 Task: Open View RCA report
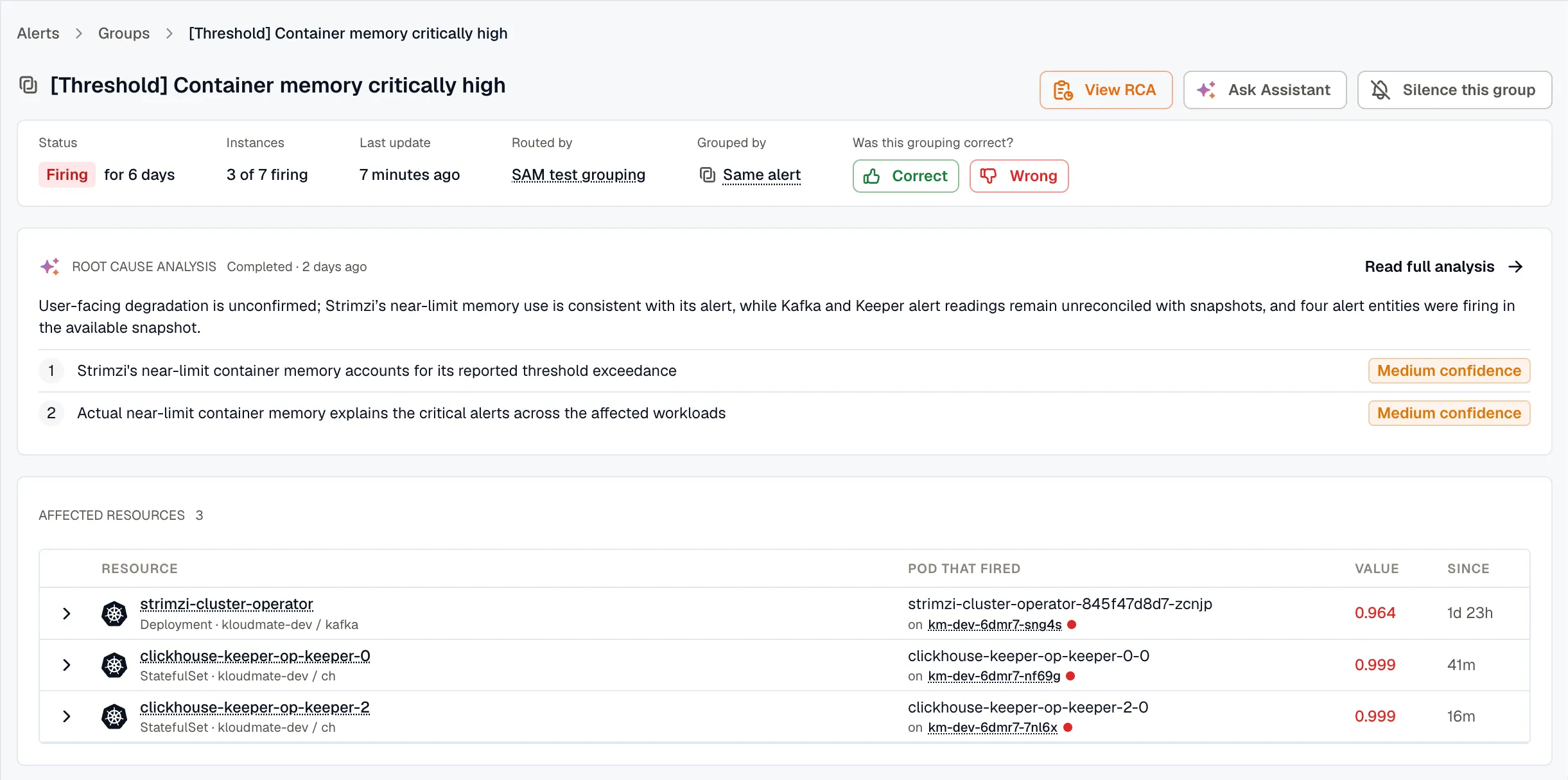pos(1106,90)
